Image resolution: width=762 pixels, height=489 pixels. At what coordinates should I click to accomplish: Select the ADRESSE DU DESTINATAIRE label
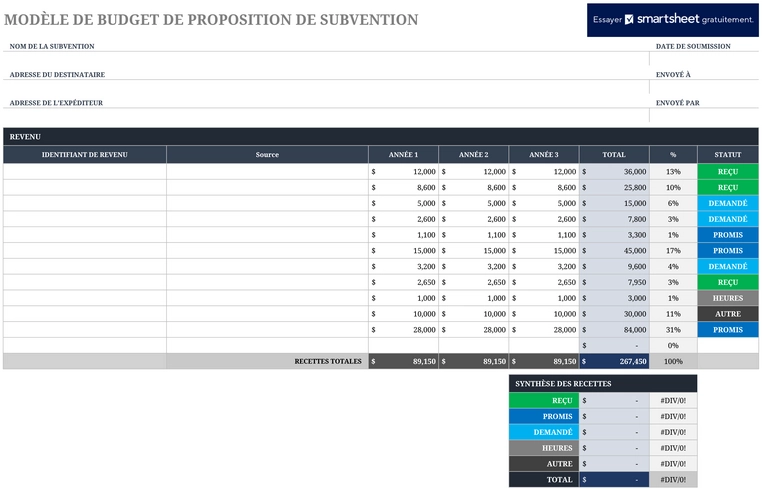(x=57, y=74)
